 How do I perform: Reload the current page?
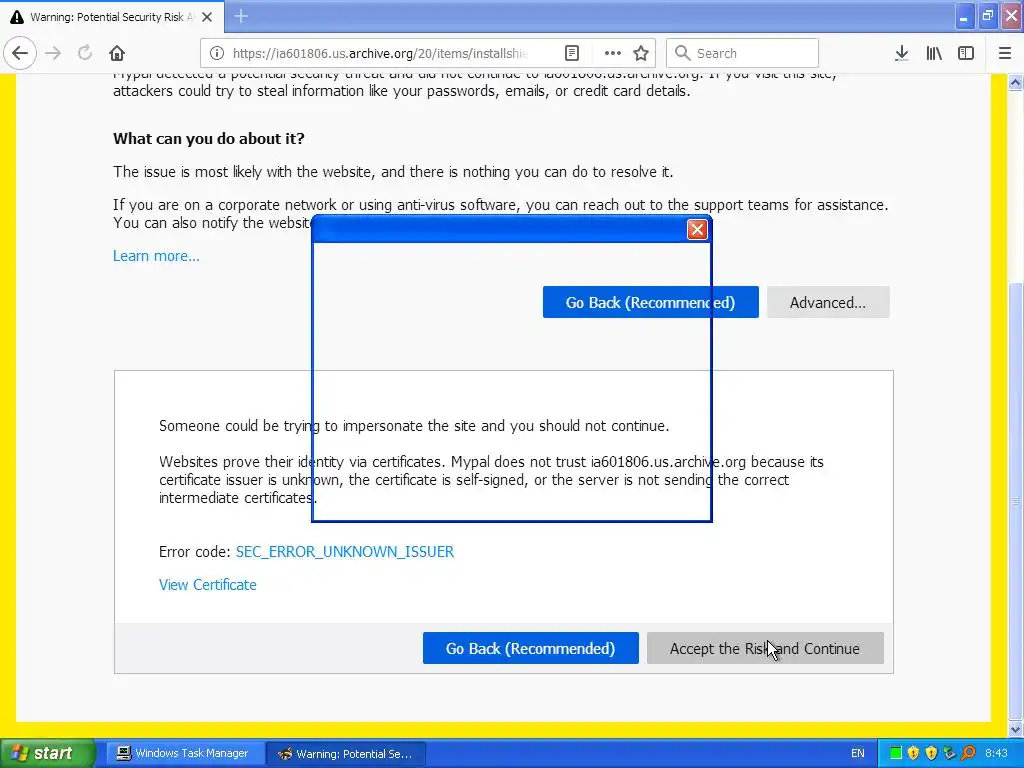click(85, 53)
